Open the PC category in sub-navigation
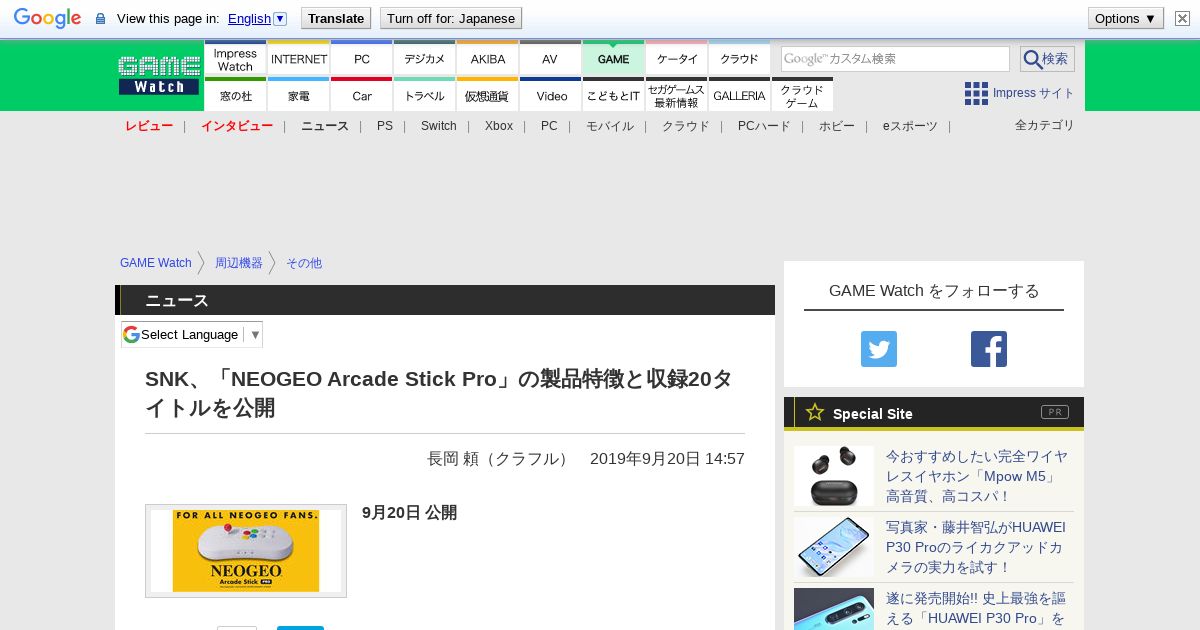 click(x=549, y=126)
